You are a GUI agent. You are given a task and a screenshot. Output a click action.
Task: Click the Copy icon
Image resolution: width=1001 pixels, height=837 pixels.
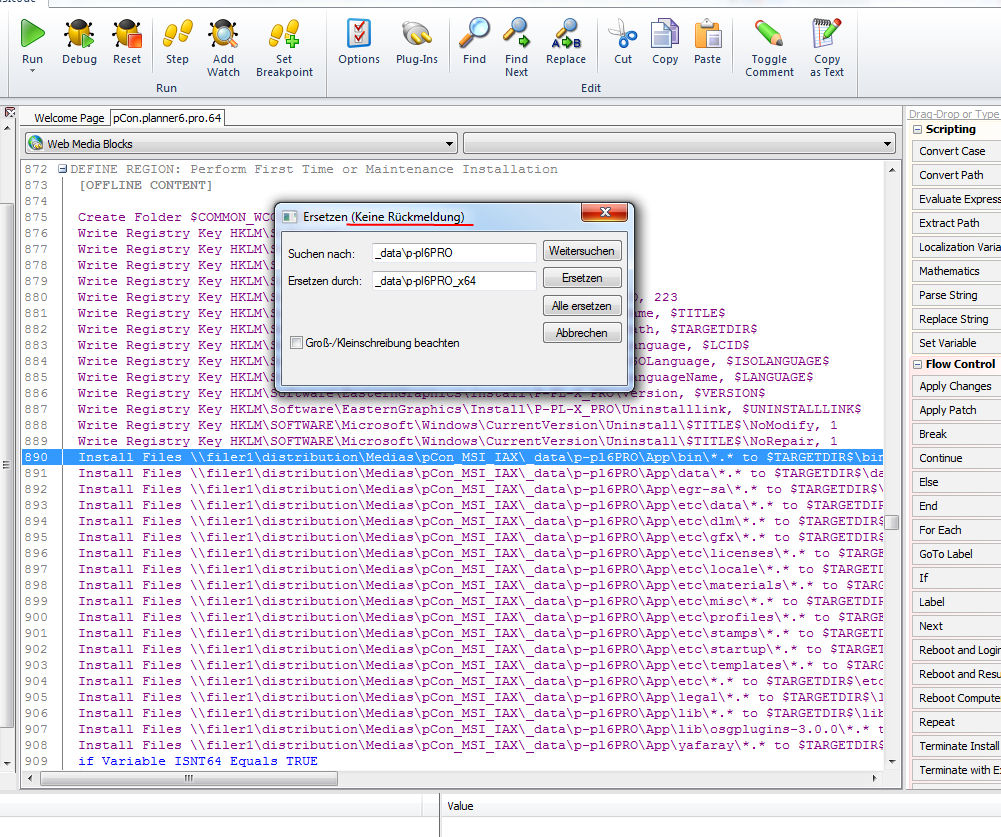665,33
